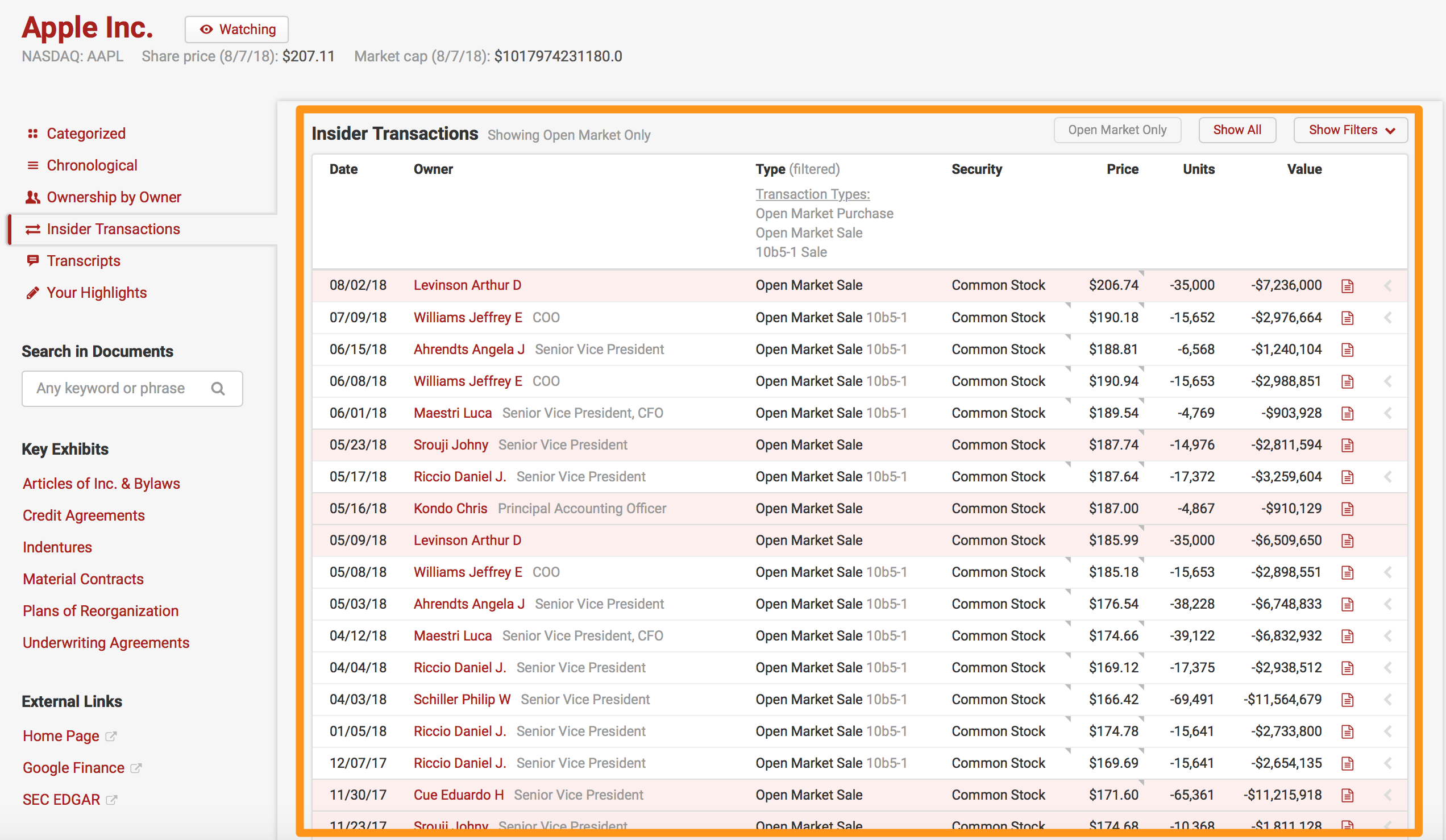Expand the 07/09/18 Williams Jeffrey row chevron

tap(1387, 318)
